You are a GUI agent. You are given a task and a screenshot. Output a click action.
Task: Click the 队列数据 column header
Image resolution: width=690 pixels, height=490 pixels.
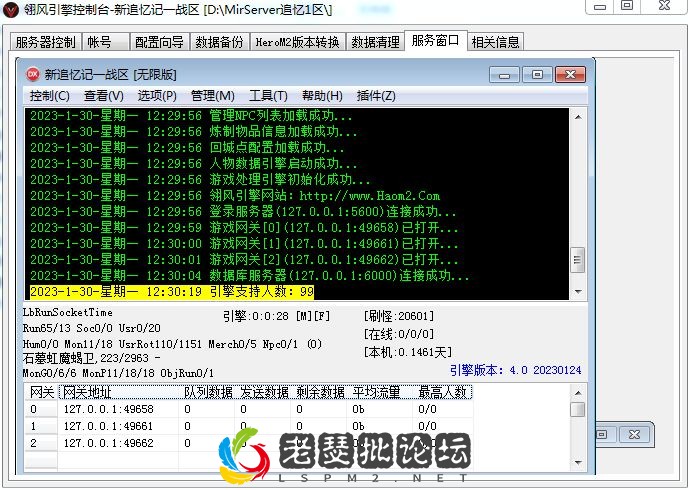pyautogui.click(x=208, y=392)
